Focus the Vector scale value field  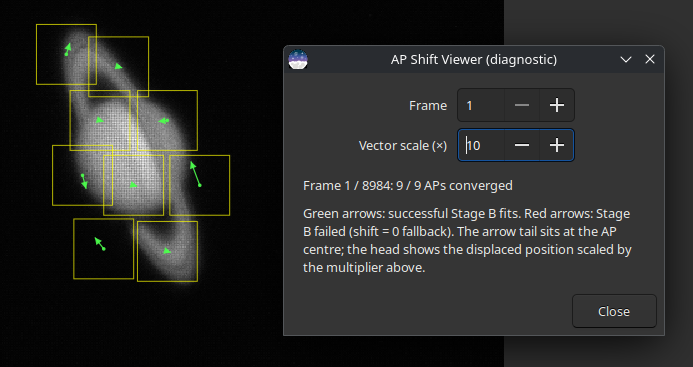481,145
